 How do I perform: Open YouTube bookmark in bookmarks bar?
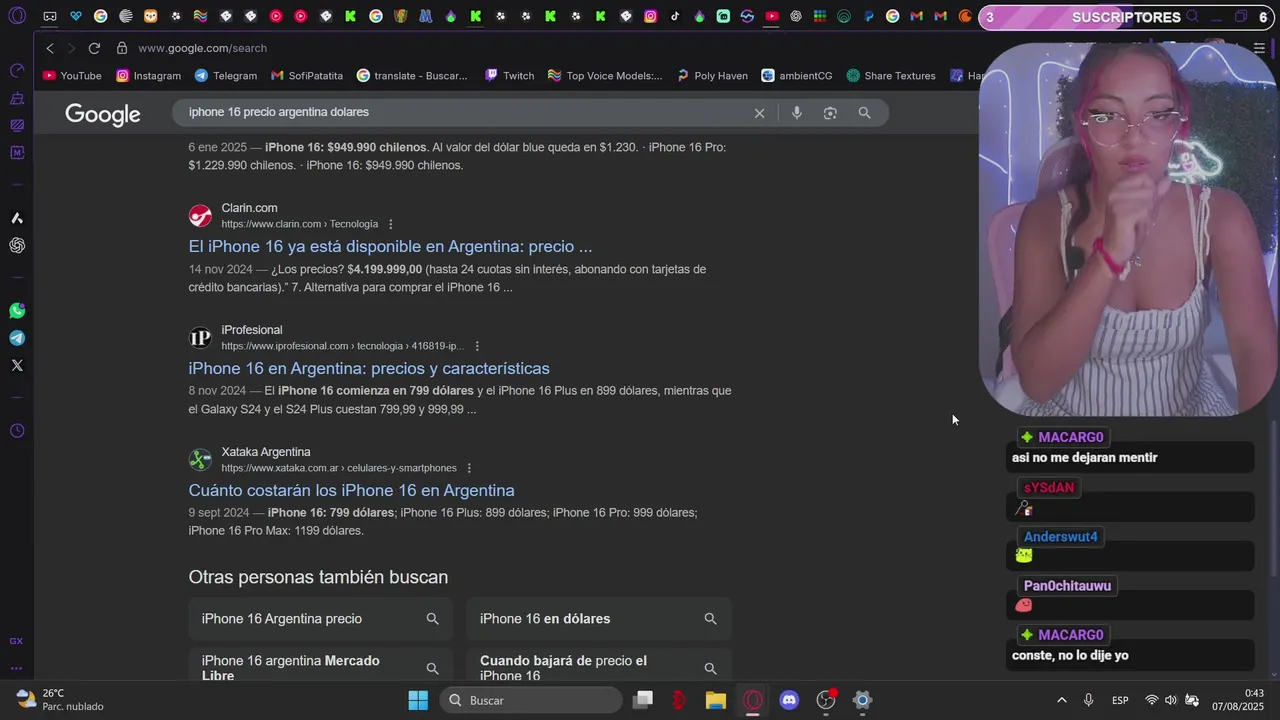click(x=72, y=76)
